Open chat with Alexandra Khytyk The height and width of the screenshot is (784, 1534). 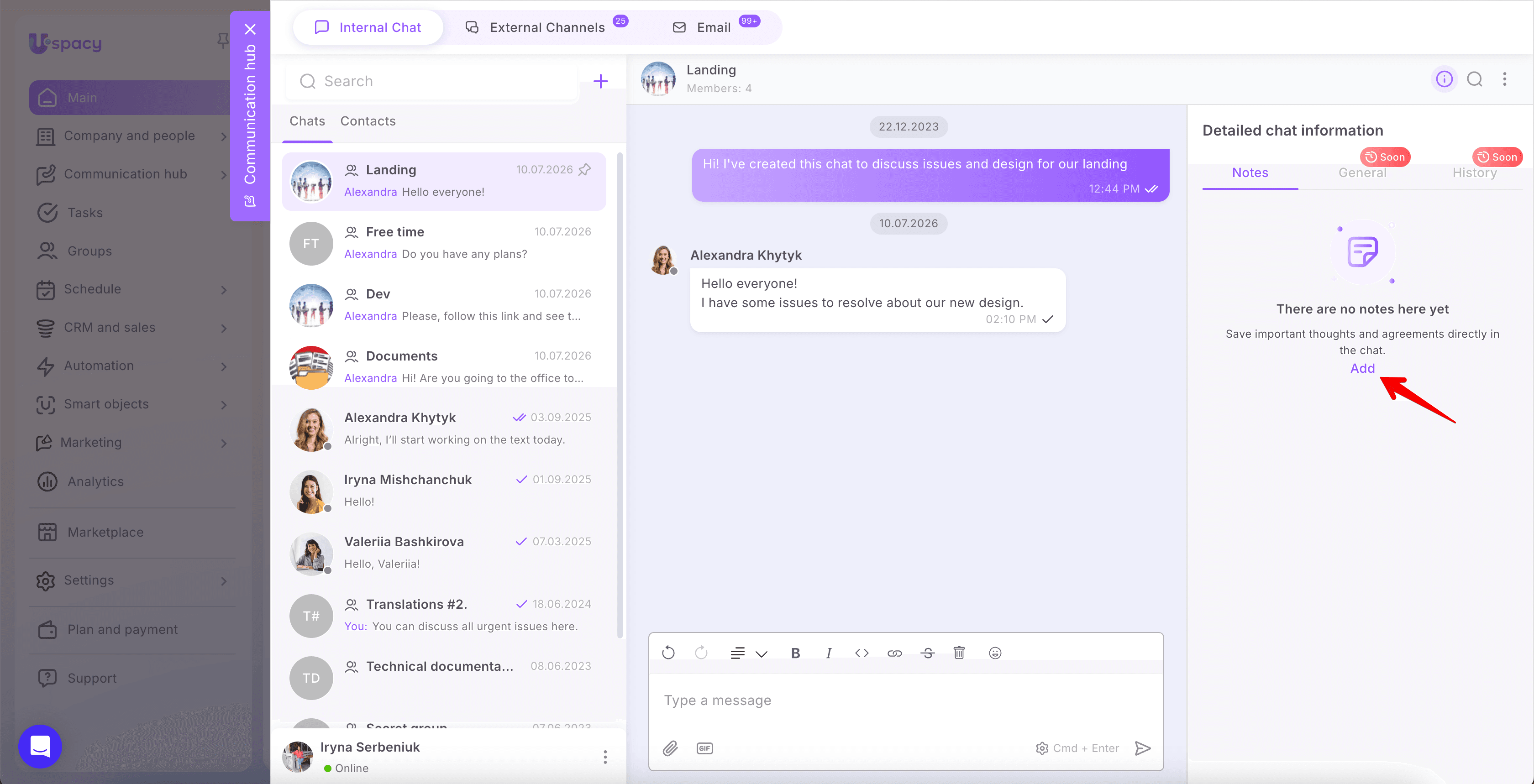pyautogui.click(x=444, y=429)
